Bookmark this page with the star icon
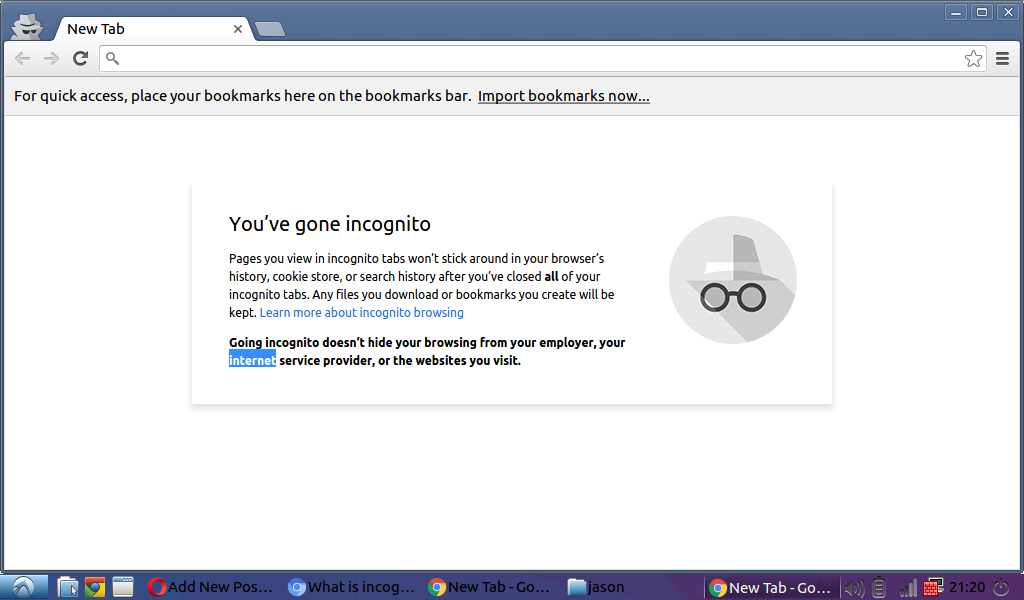 [x=973, y=59]
